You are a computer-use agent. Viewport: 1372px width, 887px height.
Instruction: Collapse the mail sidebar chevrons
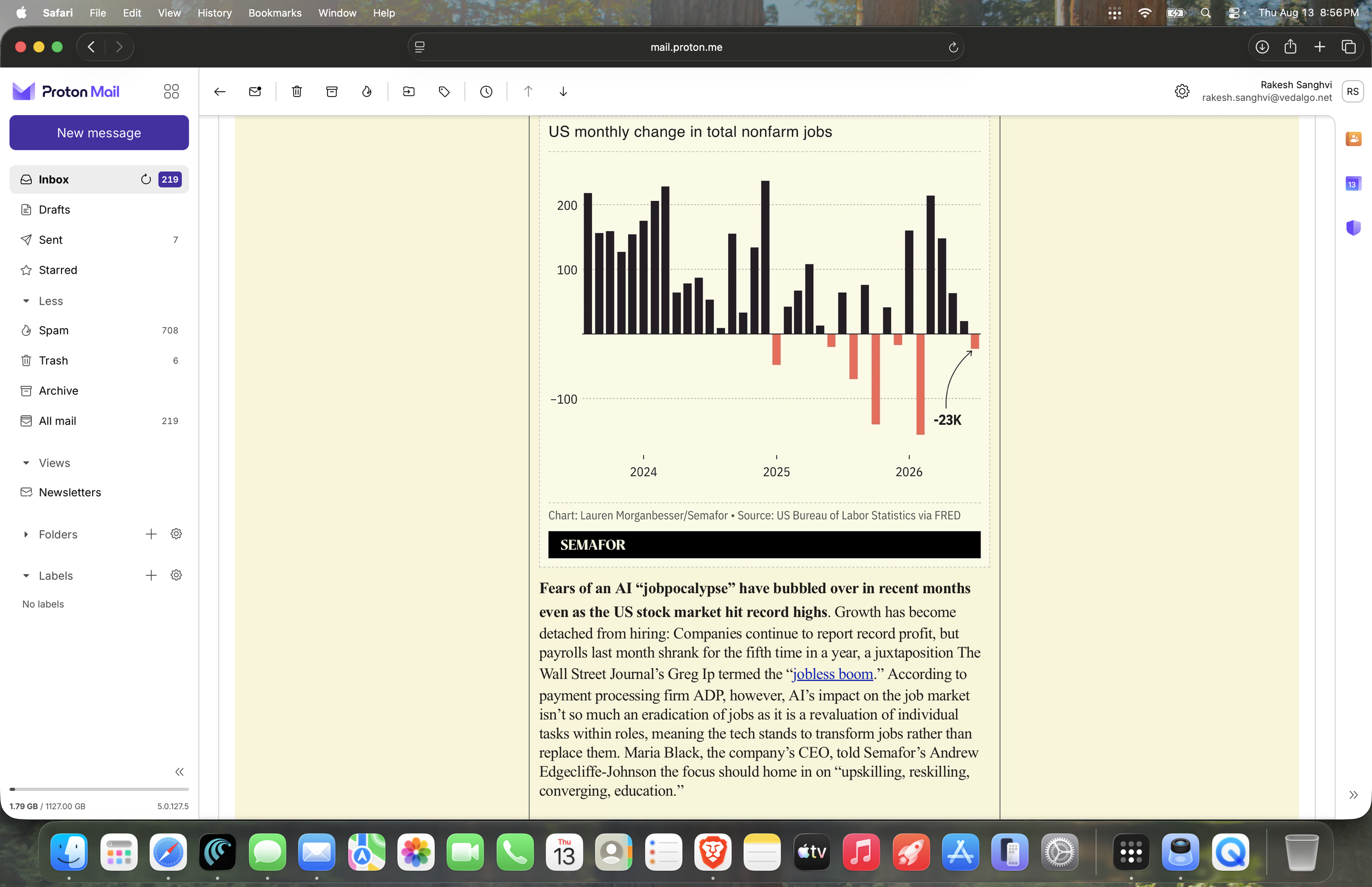coord(179,772)
